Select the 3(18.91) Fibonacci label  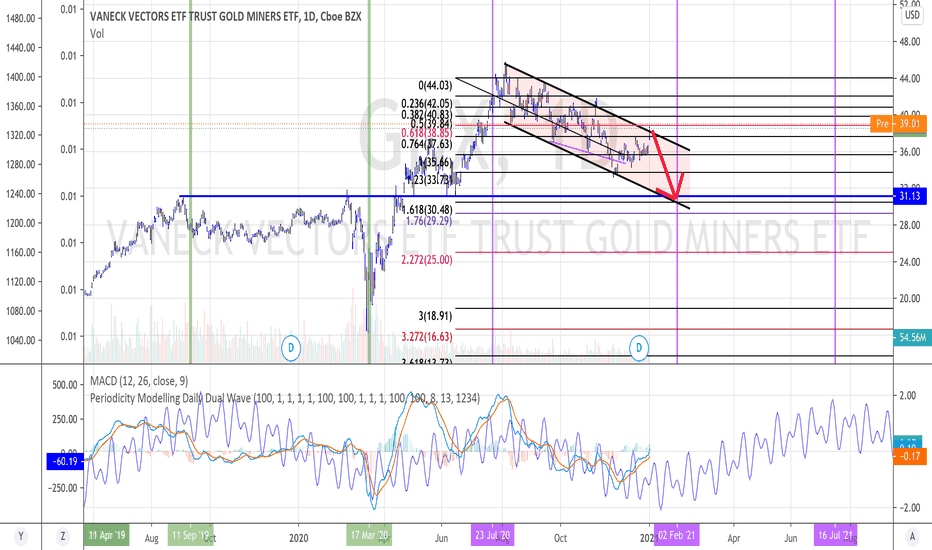point(435,316)
